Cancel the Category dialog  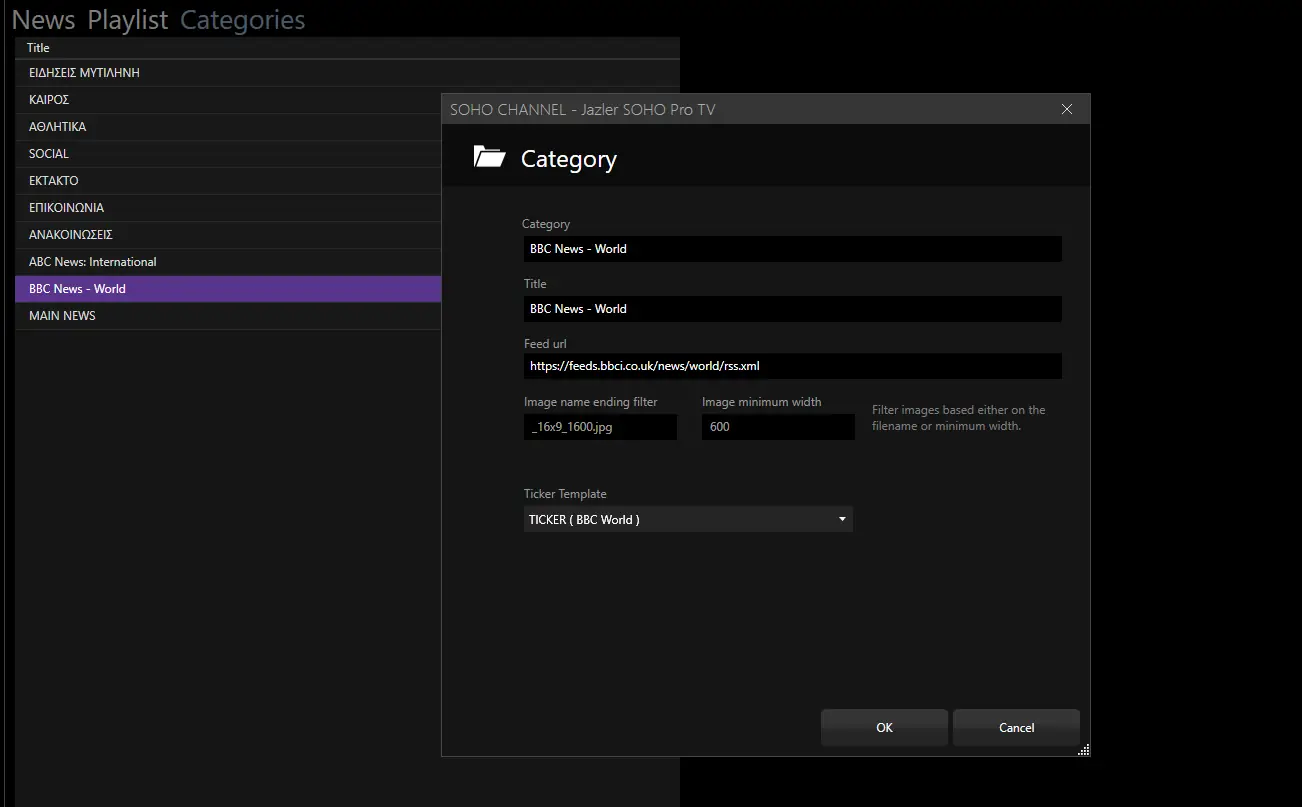pyautogui.click(x=1016, y=728)
